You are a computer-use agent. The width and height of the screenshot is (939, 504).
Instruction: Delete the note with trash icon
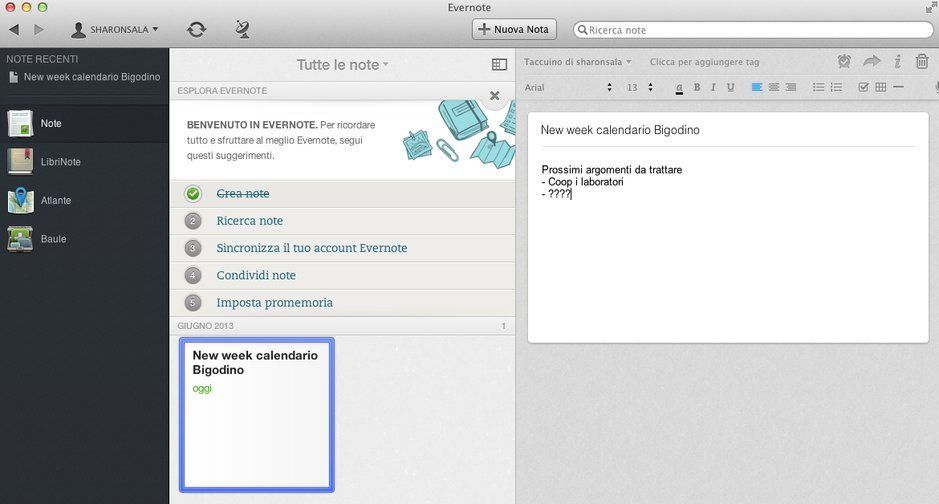coord(922,61)
